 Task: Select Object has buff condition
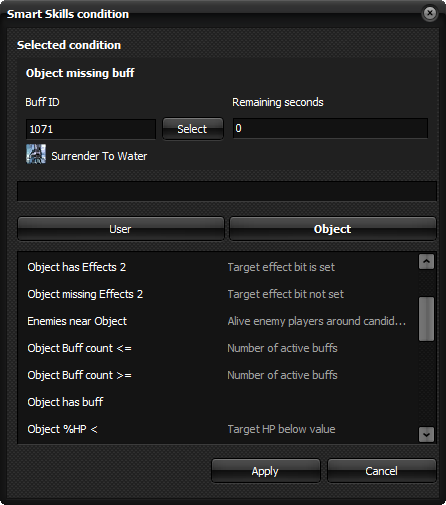coord(218,402)
